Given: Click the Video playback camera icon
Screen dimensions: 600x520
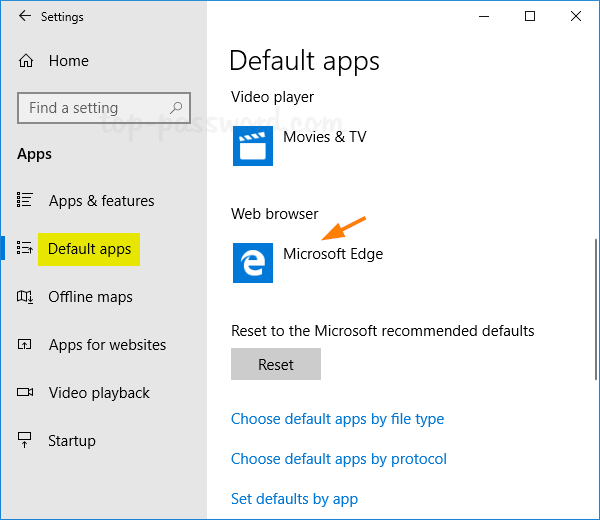Looking at the screenshot, I should (x=26, y=393).
